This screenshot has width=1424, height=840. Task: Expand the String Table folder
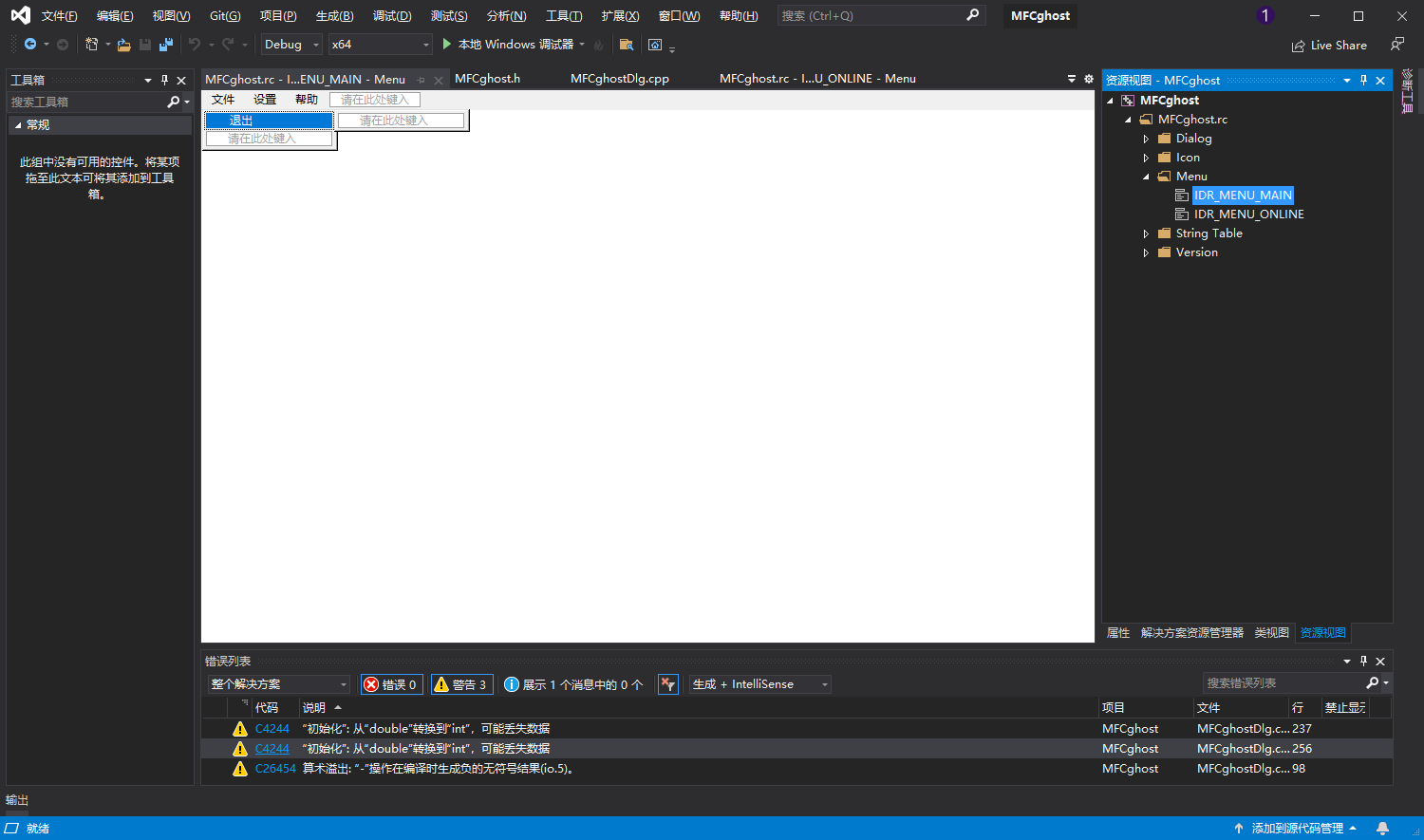(1146, 233)
